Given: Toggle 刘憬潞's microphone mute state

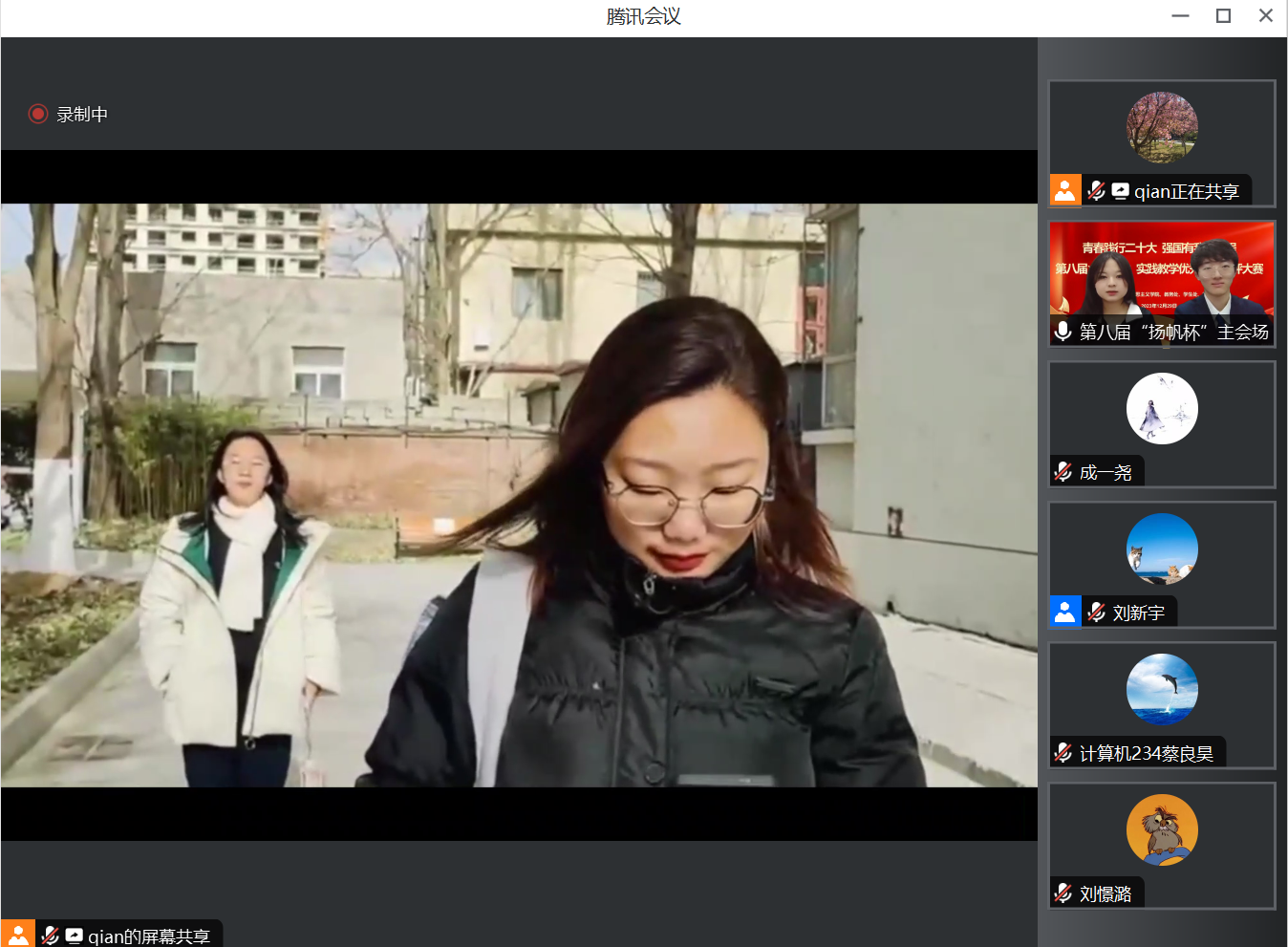Looking at the screenshot, I should point(1063,892).
